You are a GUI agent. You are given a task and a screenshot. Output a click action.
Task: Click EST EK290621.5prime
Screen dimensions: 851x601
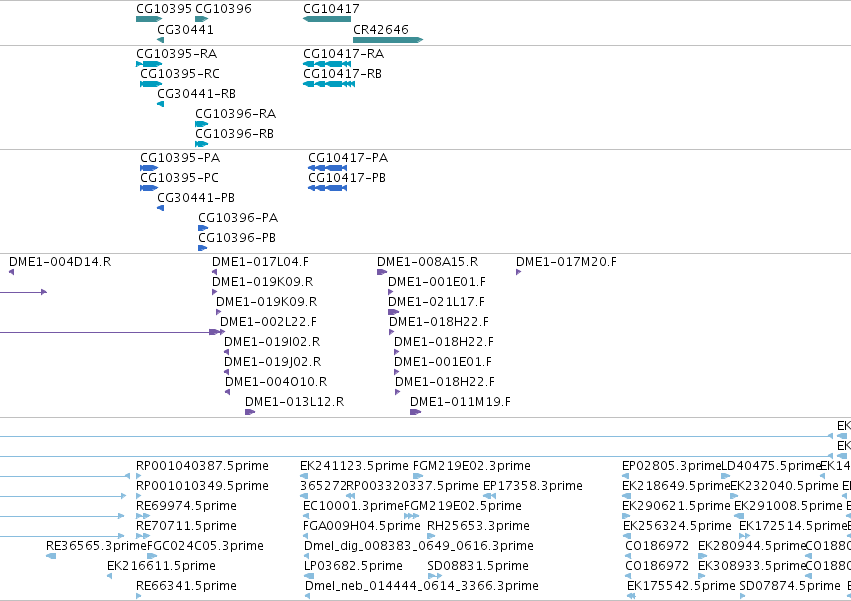click(x=676, y=507)
